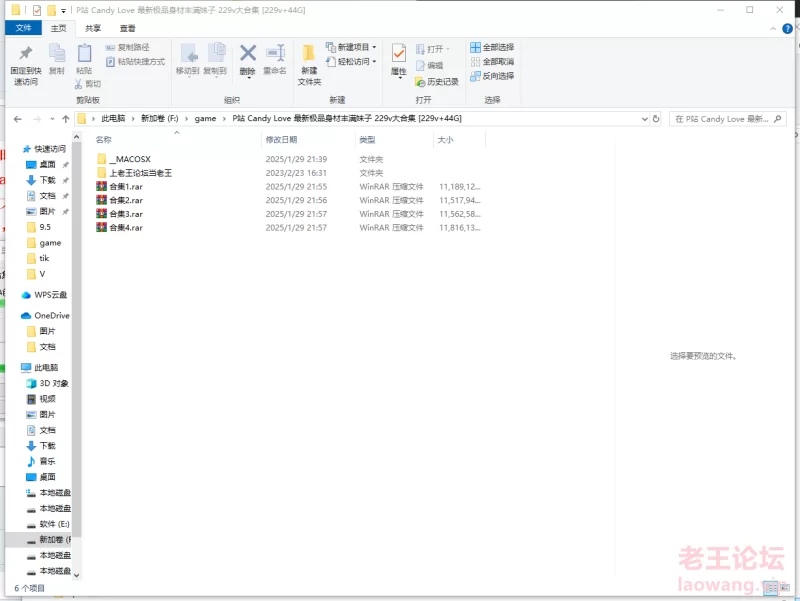Click This PC breadcrumb in address bar
The width and height of the screenshot is (800, 601).
click(113, 119)
